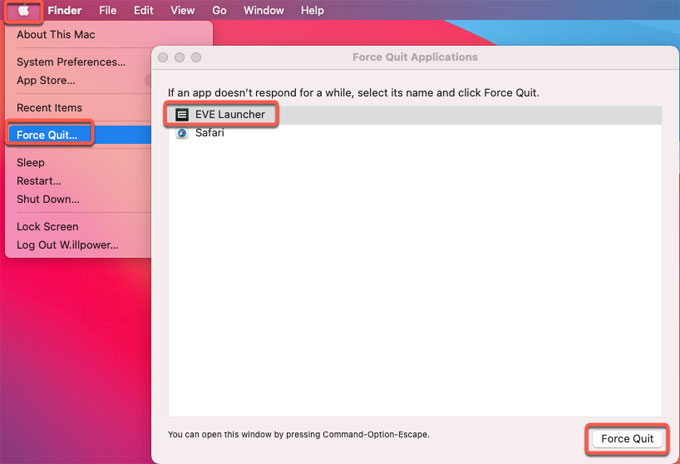Select Safari in app list
Screen dimensions: 680x464
(415, 133)
